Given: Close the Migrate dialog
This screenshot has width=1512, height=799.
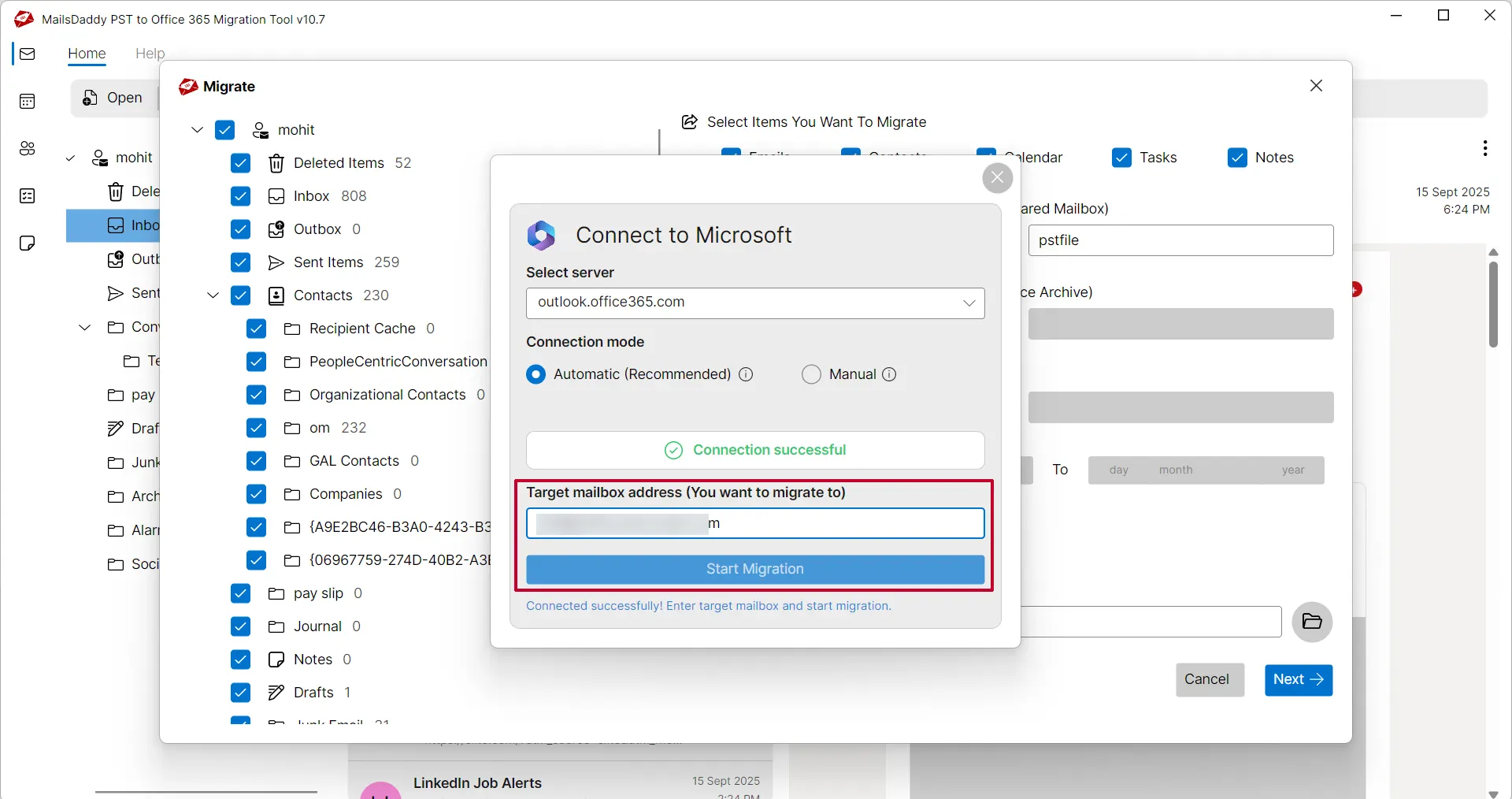Looking at the screenshot, I should point(1316,85).
